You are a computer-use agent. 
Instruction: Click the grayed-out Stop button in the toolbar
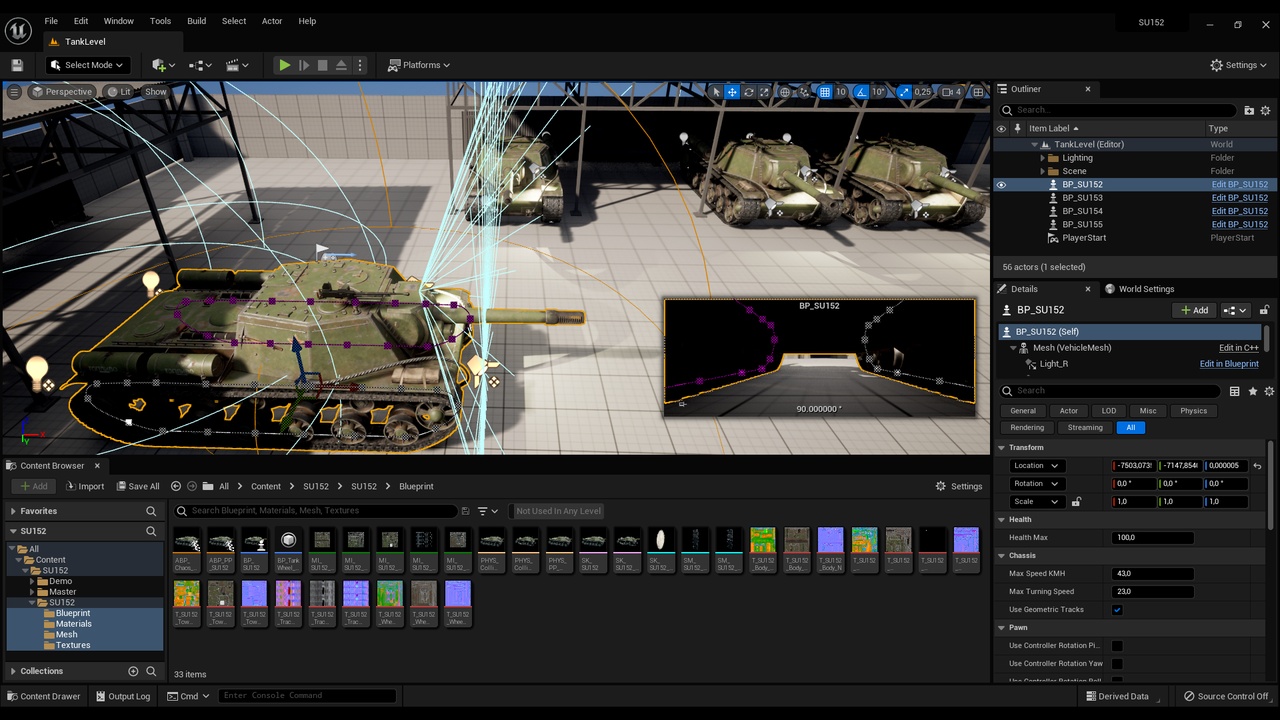click(322, 65)
